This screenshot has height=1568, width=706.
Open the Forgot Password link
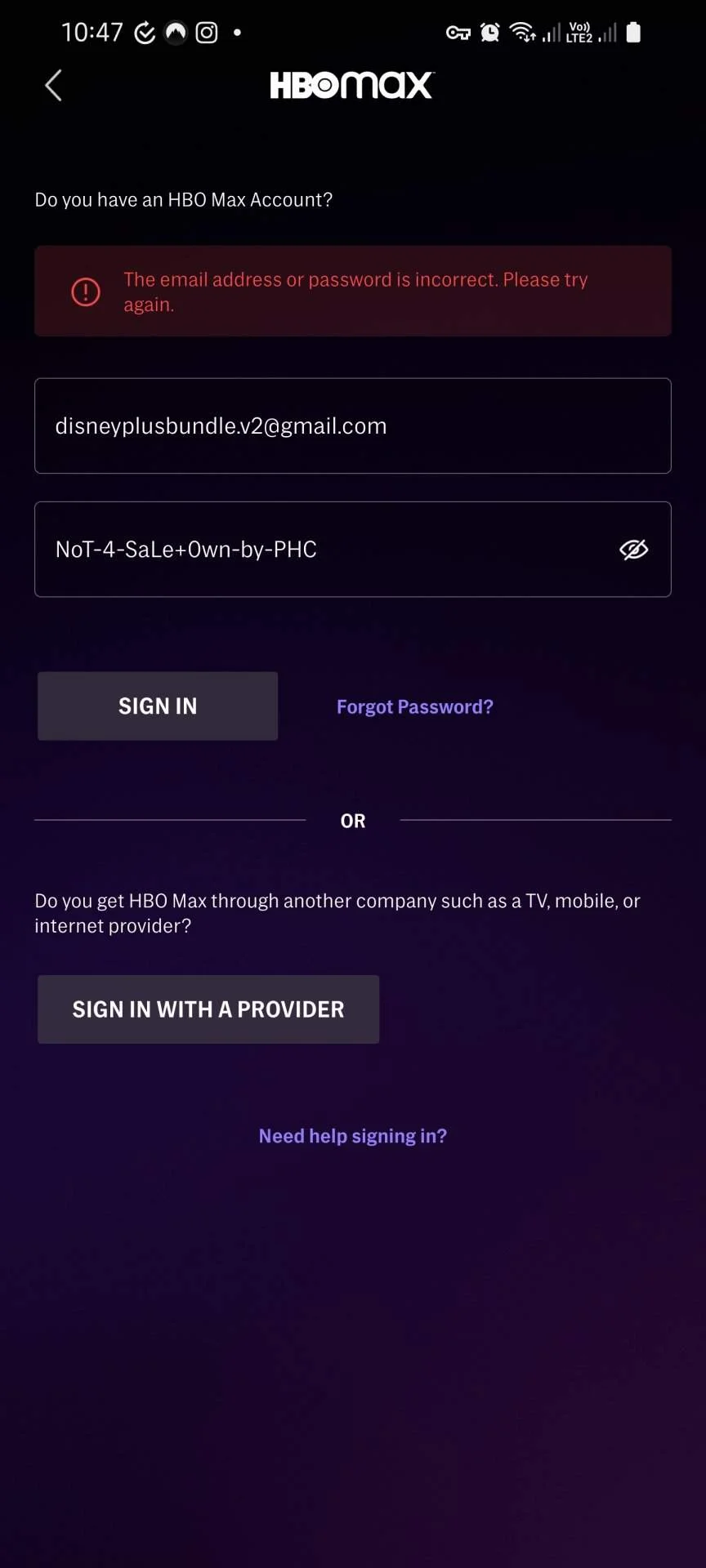(x=415, y=707)
